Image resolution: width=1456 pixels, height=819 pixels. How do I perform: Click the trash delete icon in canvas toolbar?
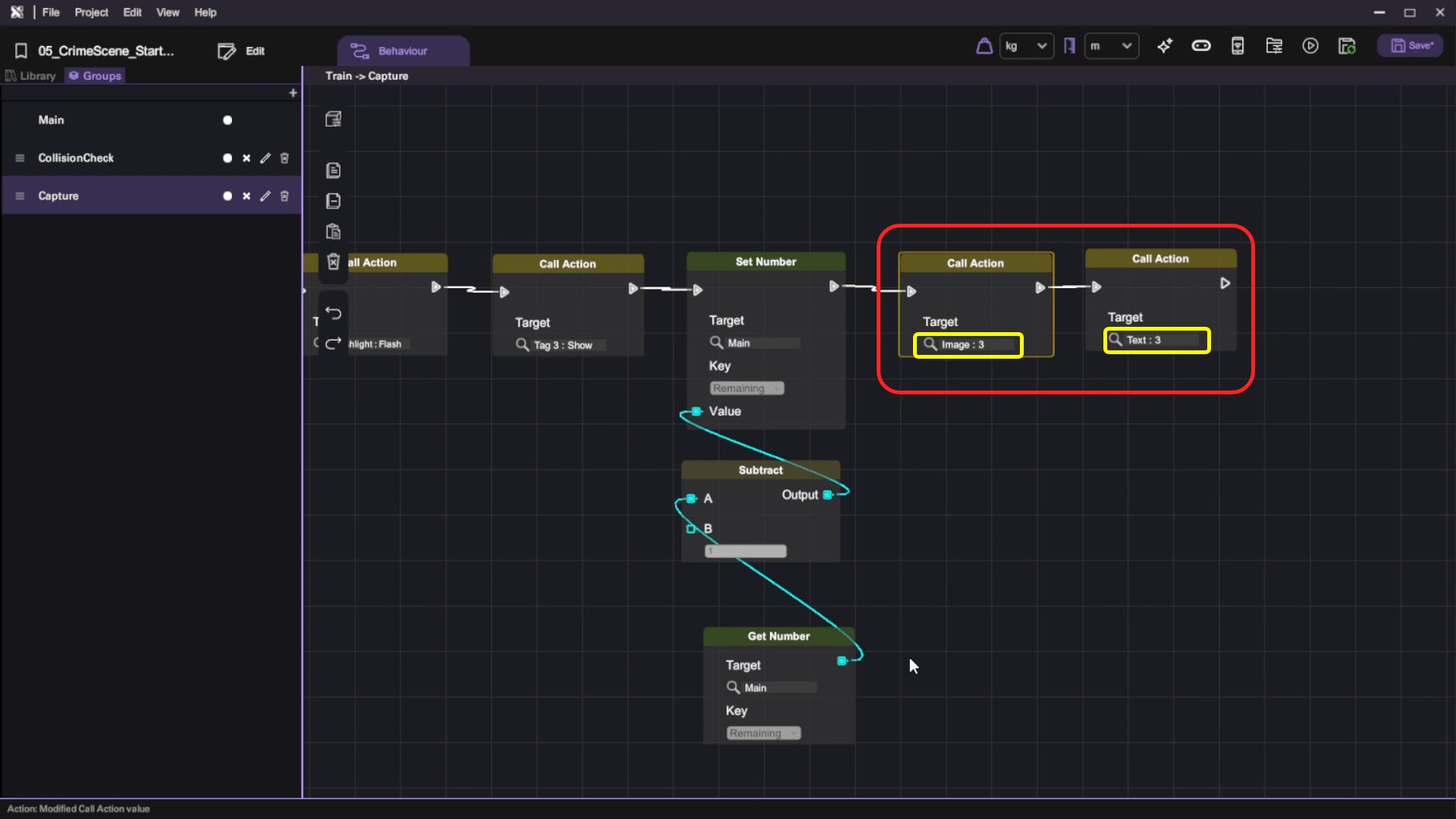tap(333, 262)
